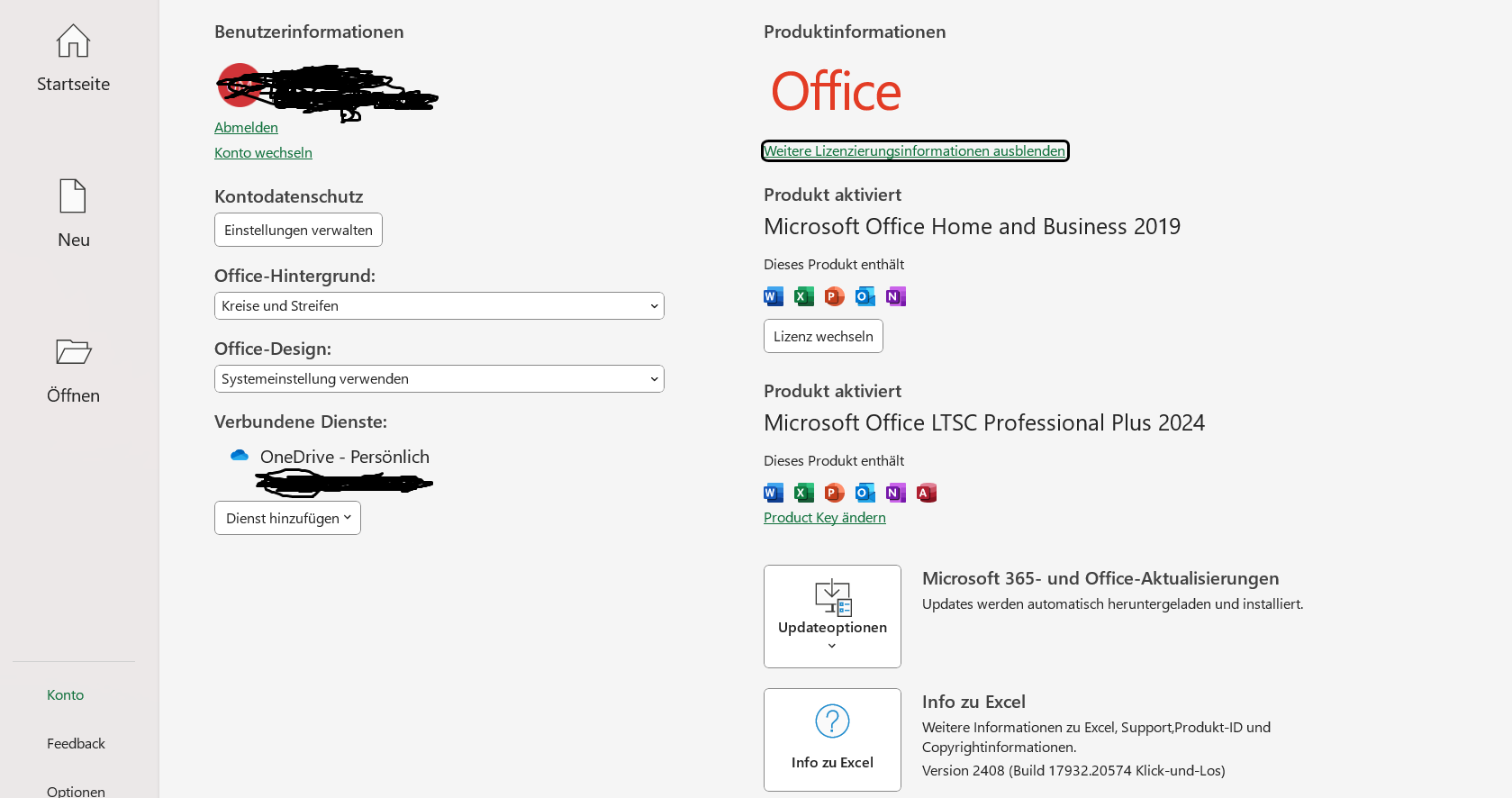This screenshot has width=1512, height=798.
Task: Click the OneNote icon under Home and Business 2019
Action: click(896, 296)
